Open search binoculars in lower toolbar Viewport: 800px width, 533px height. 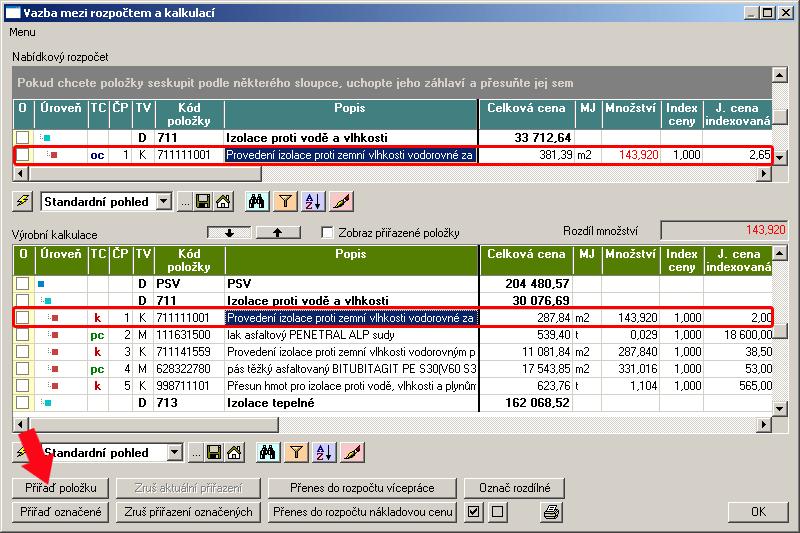click(267, 452)
